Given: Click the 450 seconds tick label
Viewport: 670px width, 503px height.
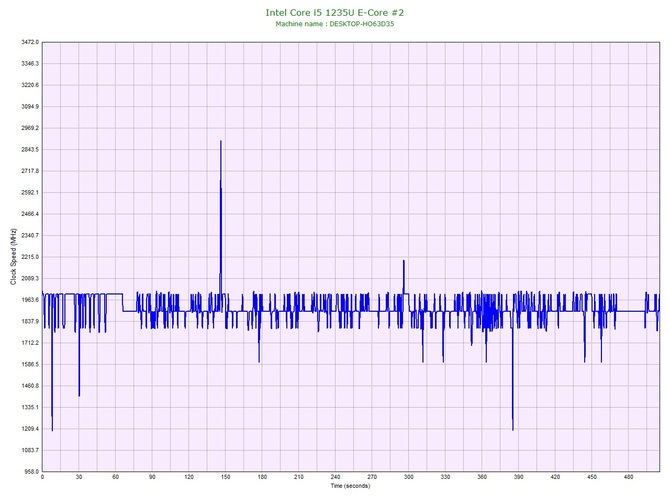Looking at the screenshot, I should coord(592,477).
